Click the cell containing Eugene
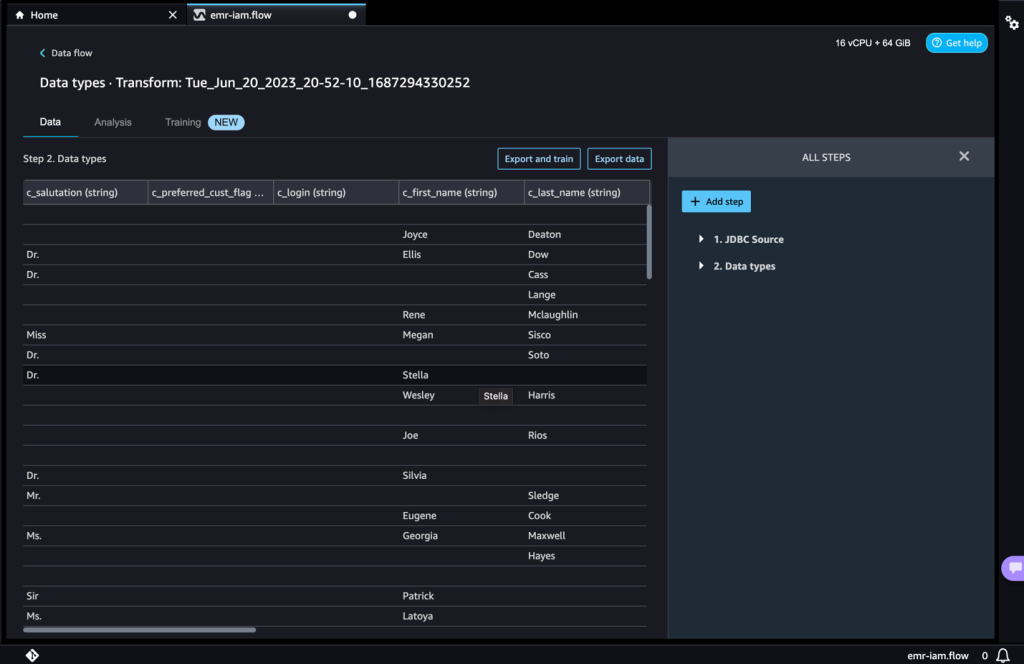This screenshot has height=664, width=1024. click(x=462, y=516)
